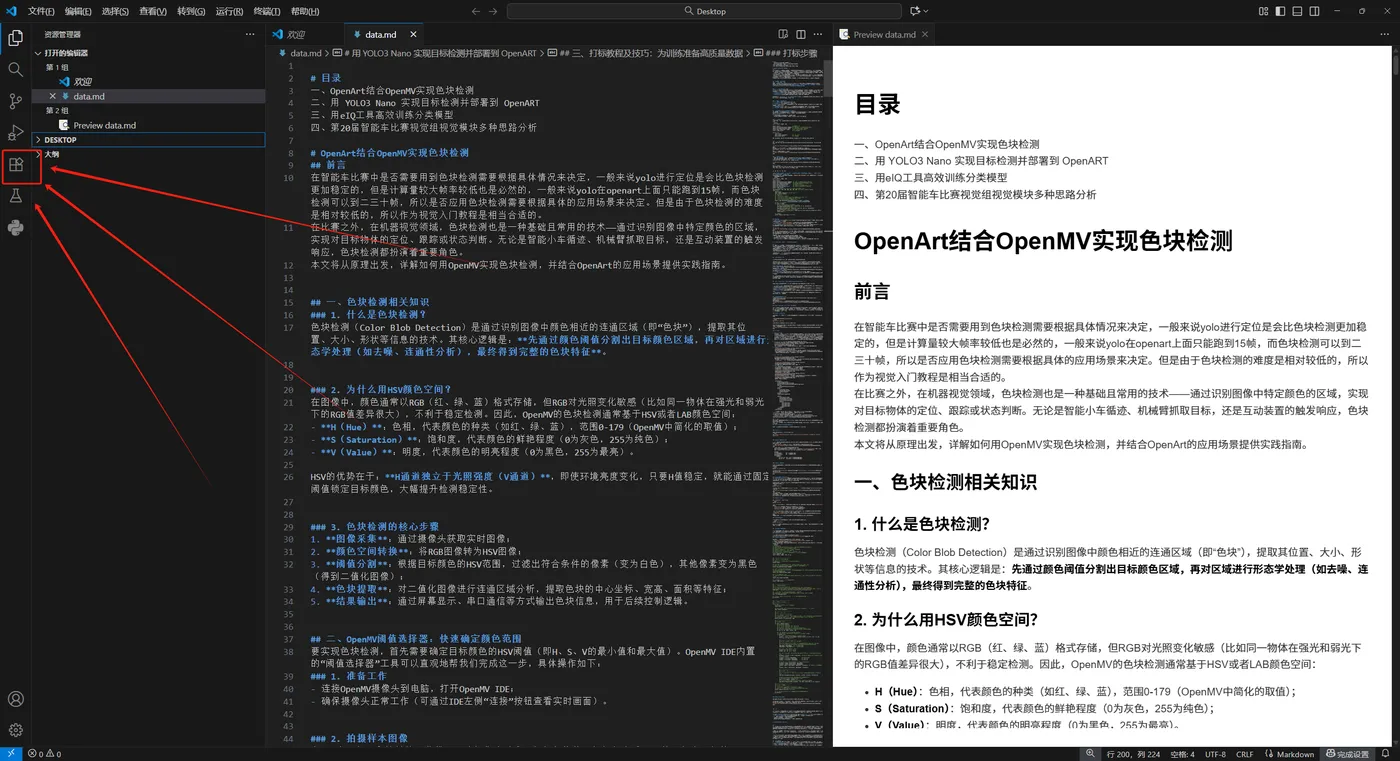This screenshot has height=761, width=1400.
Task: Open the Copilot dropdown arrow in title bar
Action: [926, 11]
